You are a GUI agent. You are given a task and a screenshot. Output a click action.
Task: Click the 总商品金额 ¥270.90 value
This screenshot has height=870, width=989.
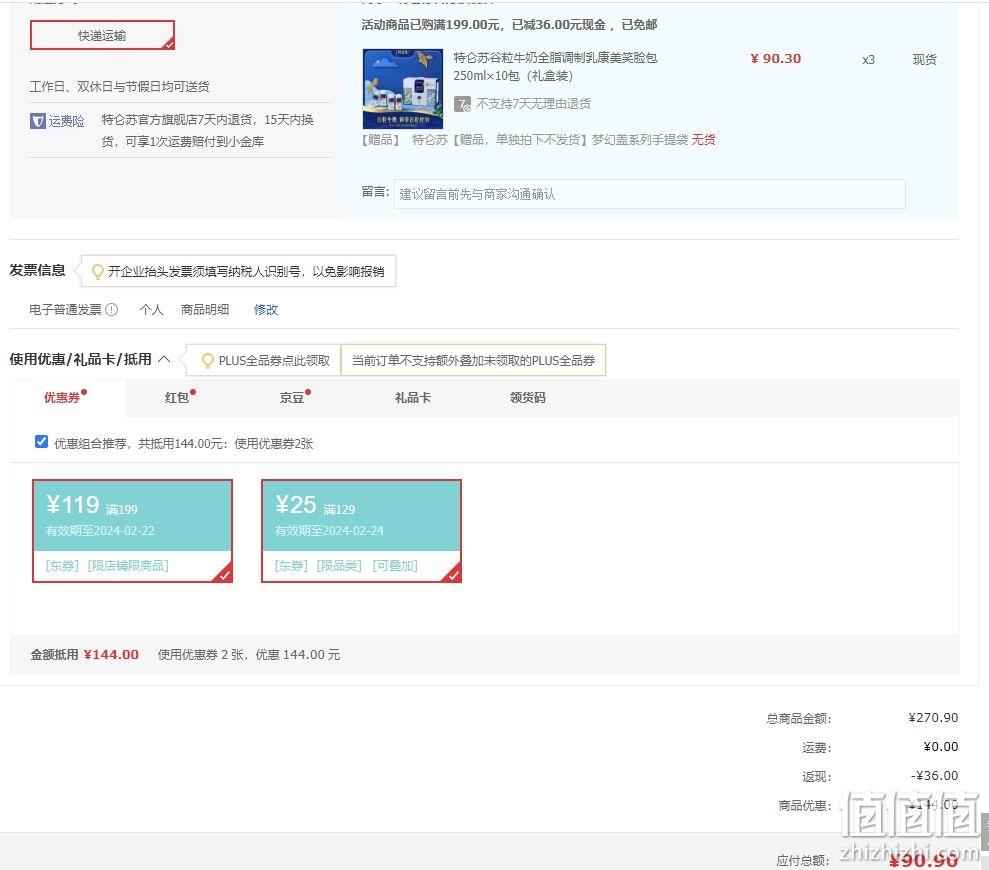933,717
